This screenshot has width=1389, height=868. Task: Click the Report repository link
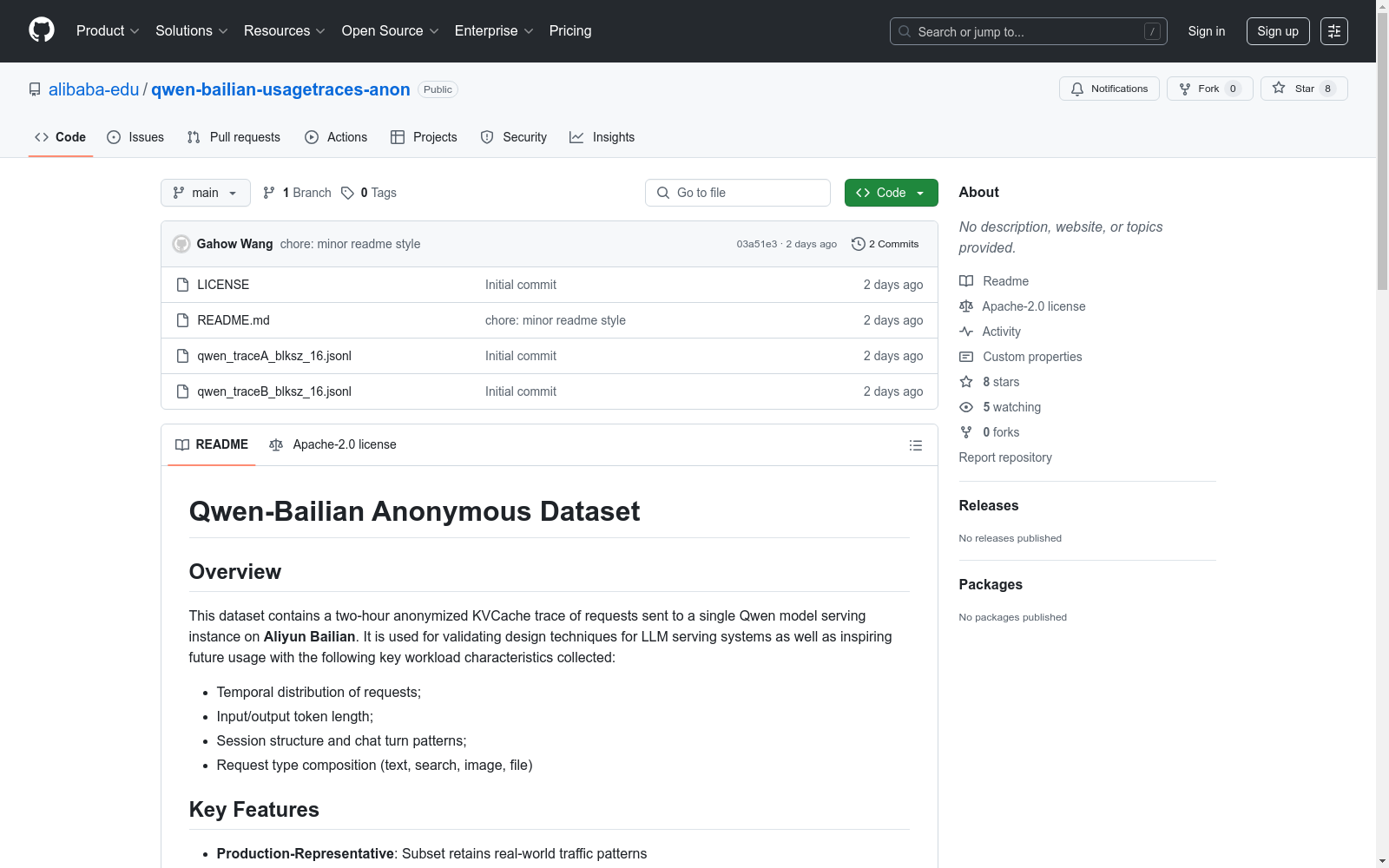pyautogui.click(x=1005, y=457)
